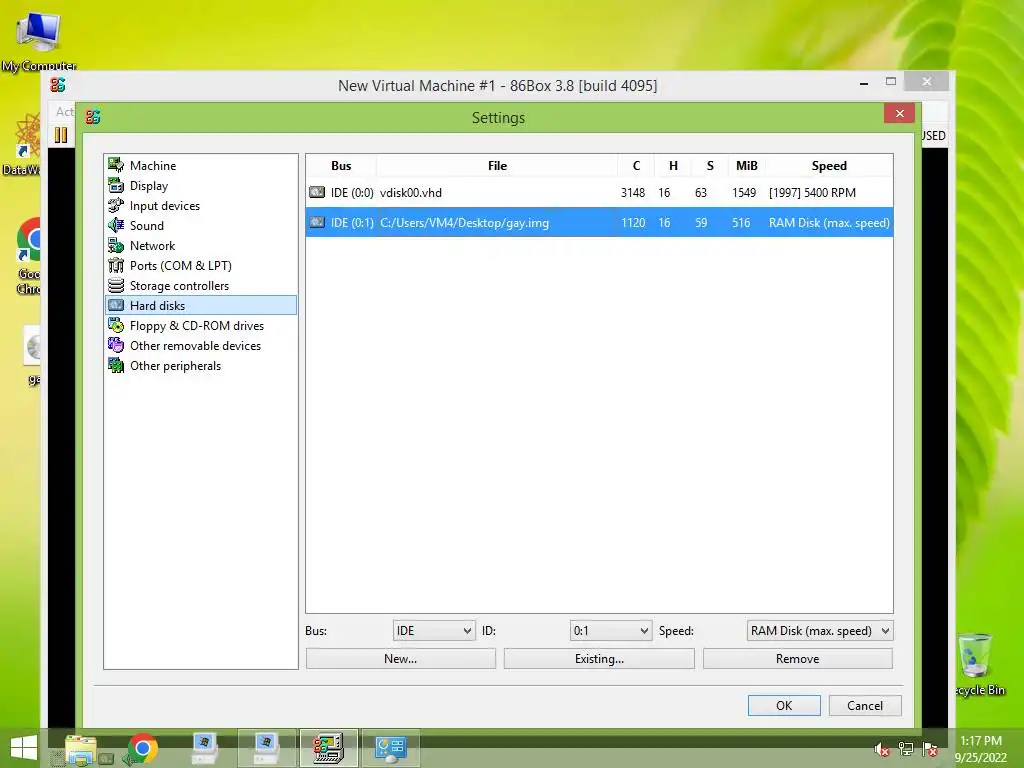Click 86Box icon in main window title
1024x768 pixels.
point(57,85)
